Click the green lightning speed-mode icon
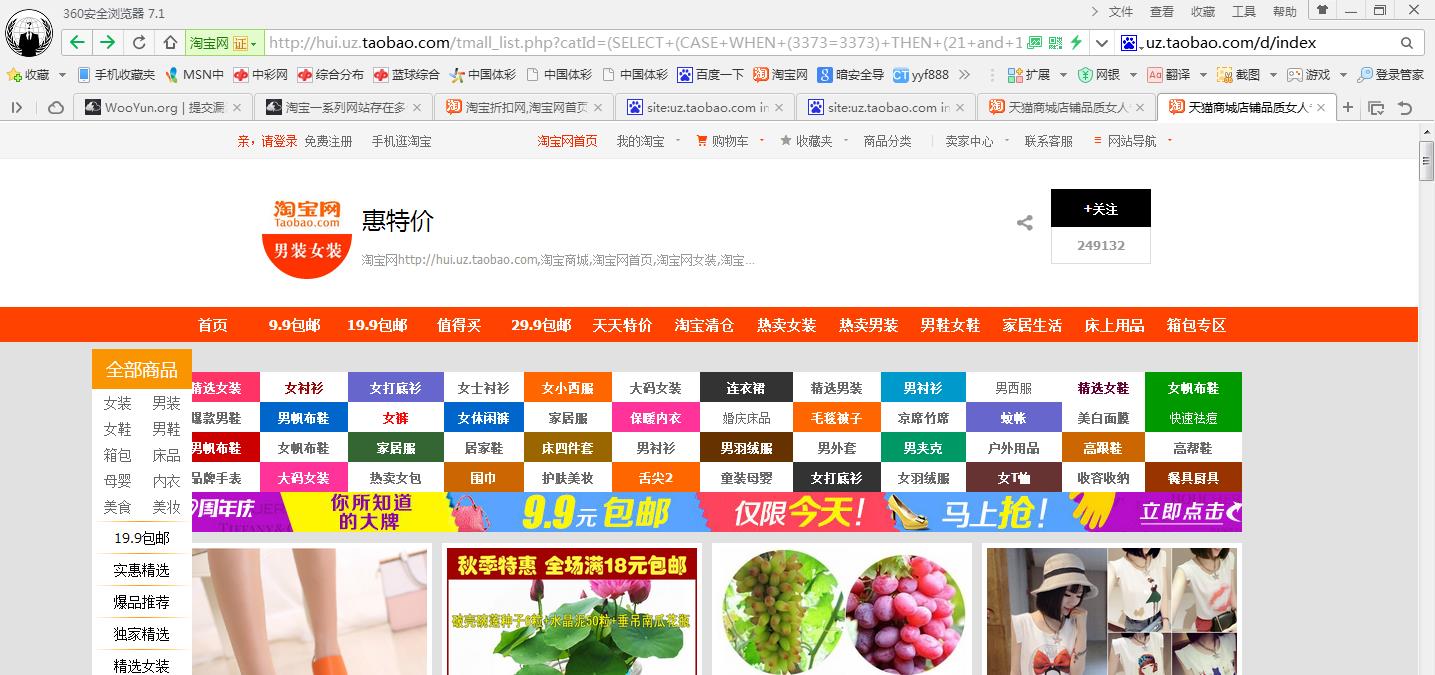The width and height of the screenshot is (1435, 675). tap(1076, 43)
